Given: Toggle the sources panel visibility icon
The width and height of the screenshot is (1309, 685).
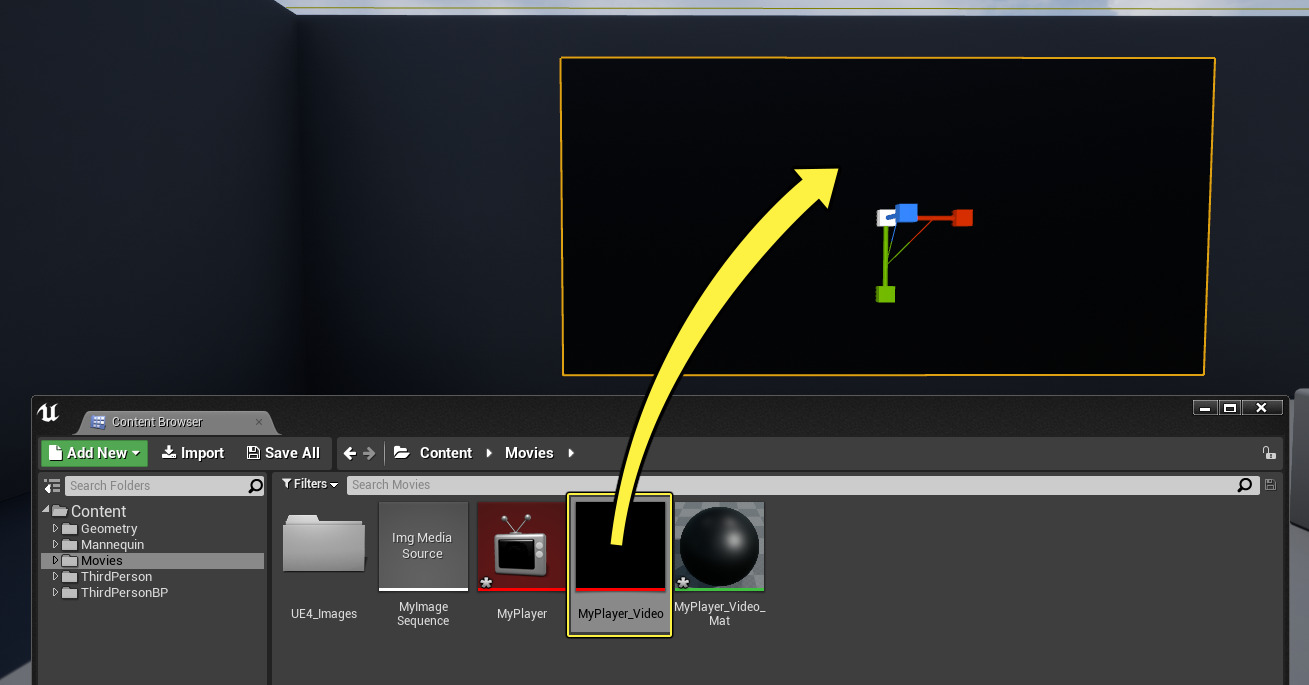Looking at the screenshot, I should 53,486.
